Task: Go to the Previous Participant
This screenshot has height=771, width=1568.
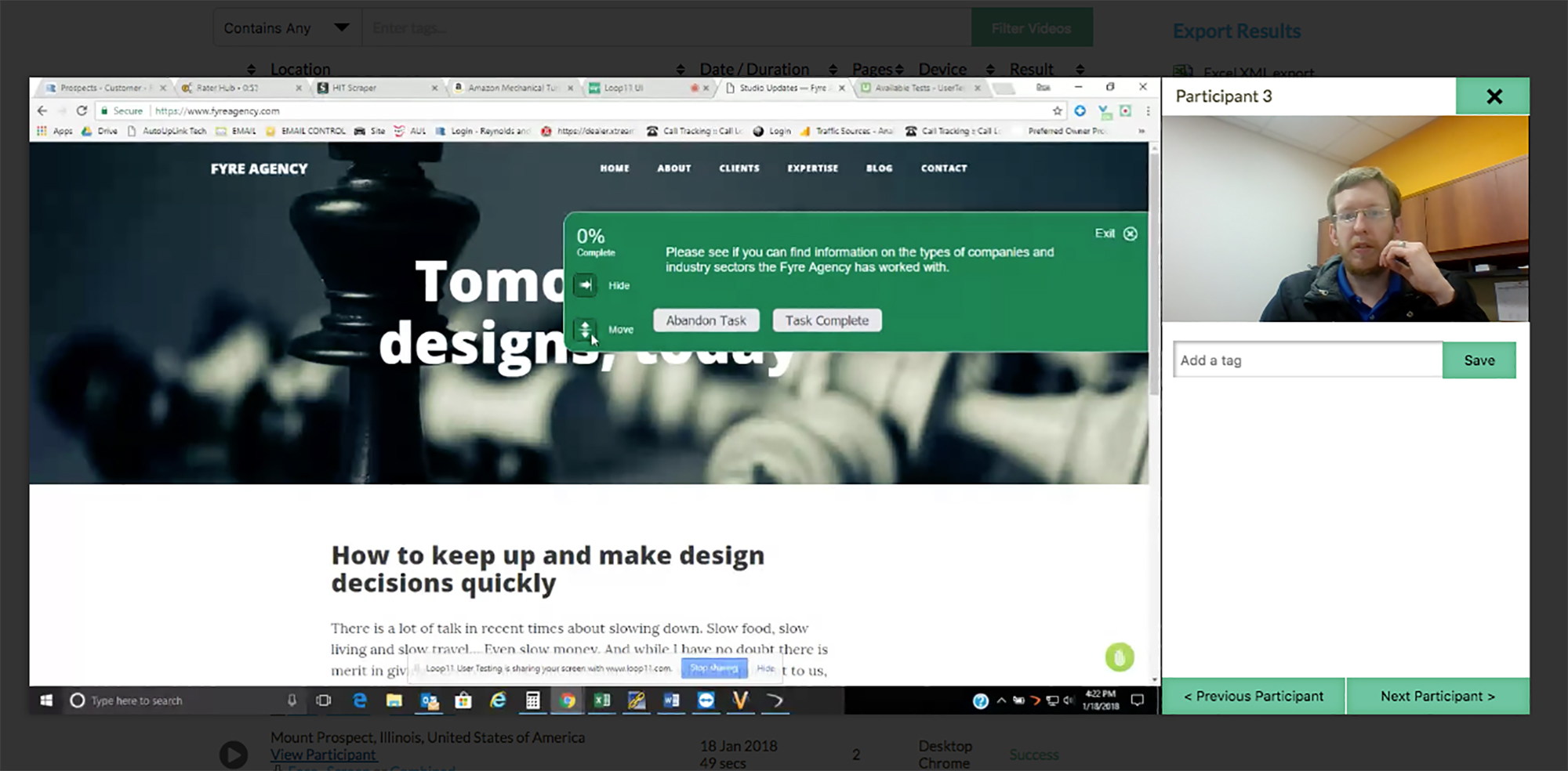Action: pos(1254,696)
